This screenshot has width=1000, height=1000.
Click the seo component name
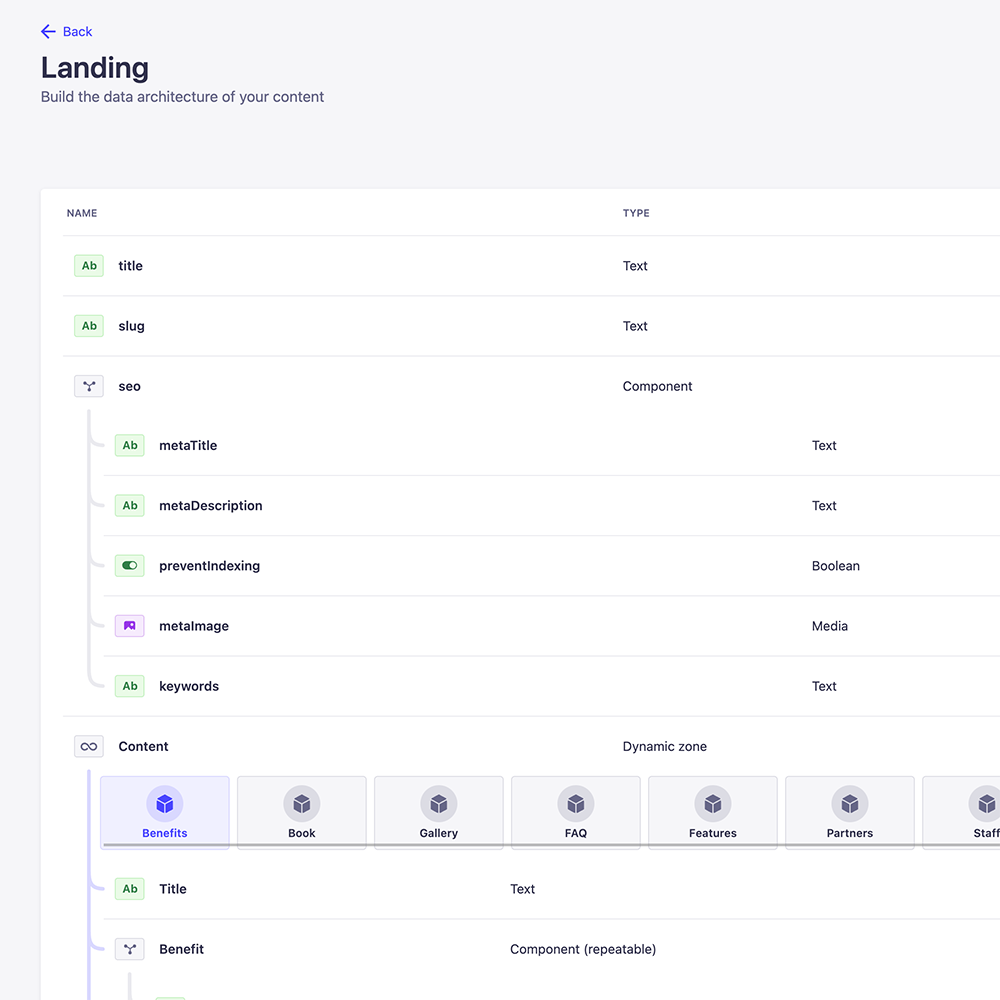pos(129,386)
